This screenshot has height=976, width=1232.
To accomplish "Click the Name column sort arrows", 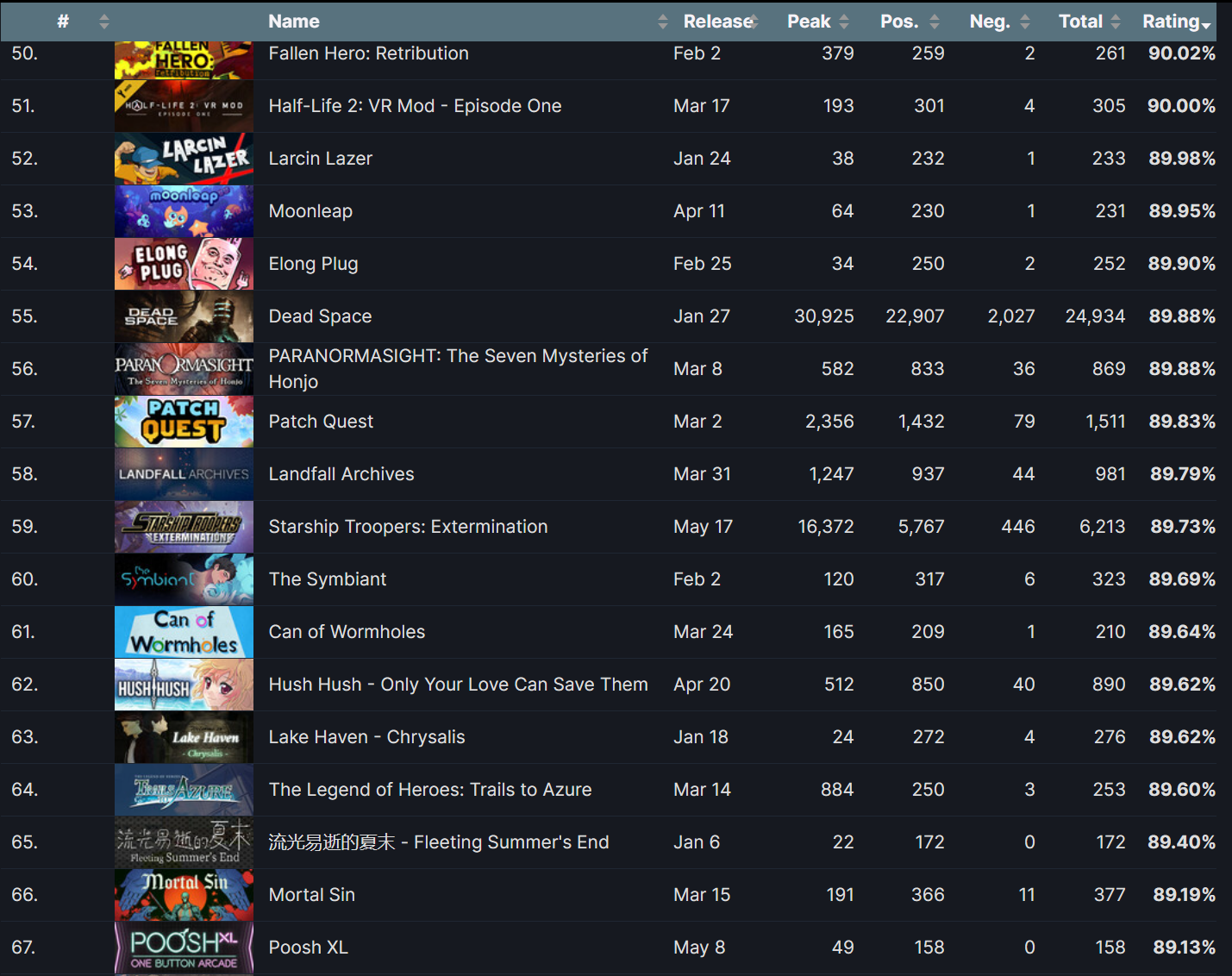I will [x=662, y=22].
